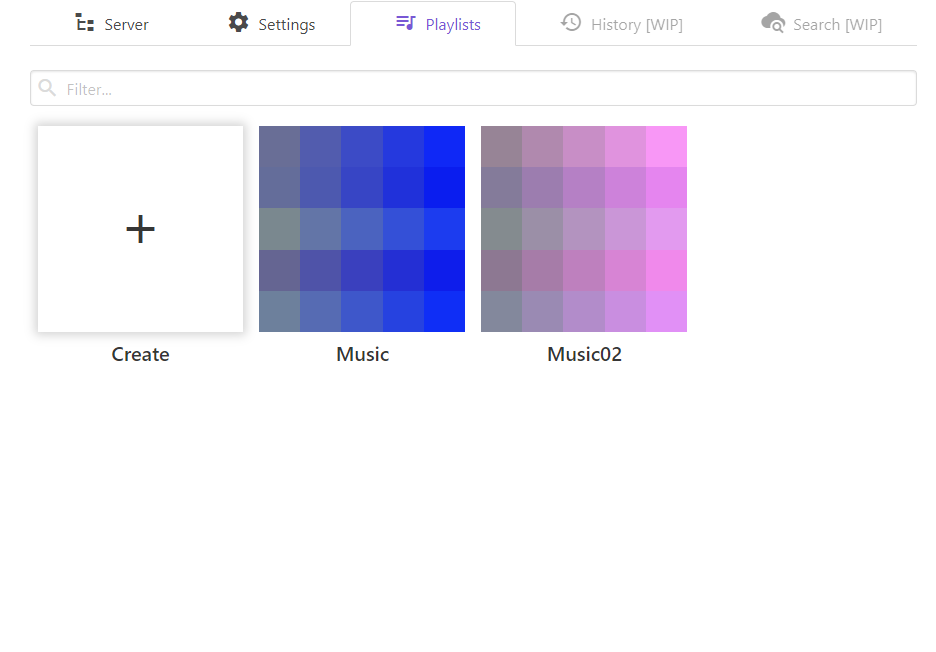Image resolution: width=936 pixels, height=652 pixels.
Task: Click the magnifier icon in the filter box
Action: tap(47, 88)
